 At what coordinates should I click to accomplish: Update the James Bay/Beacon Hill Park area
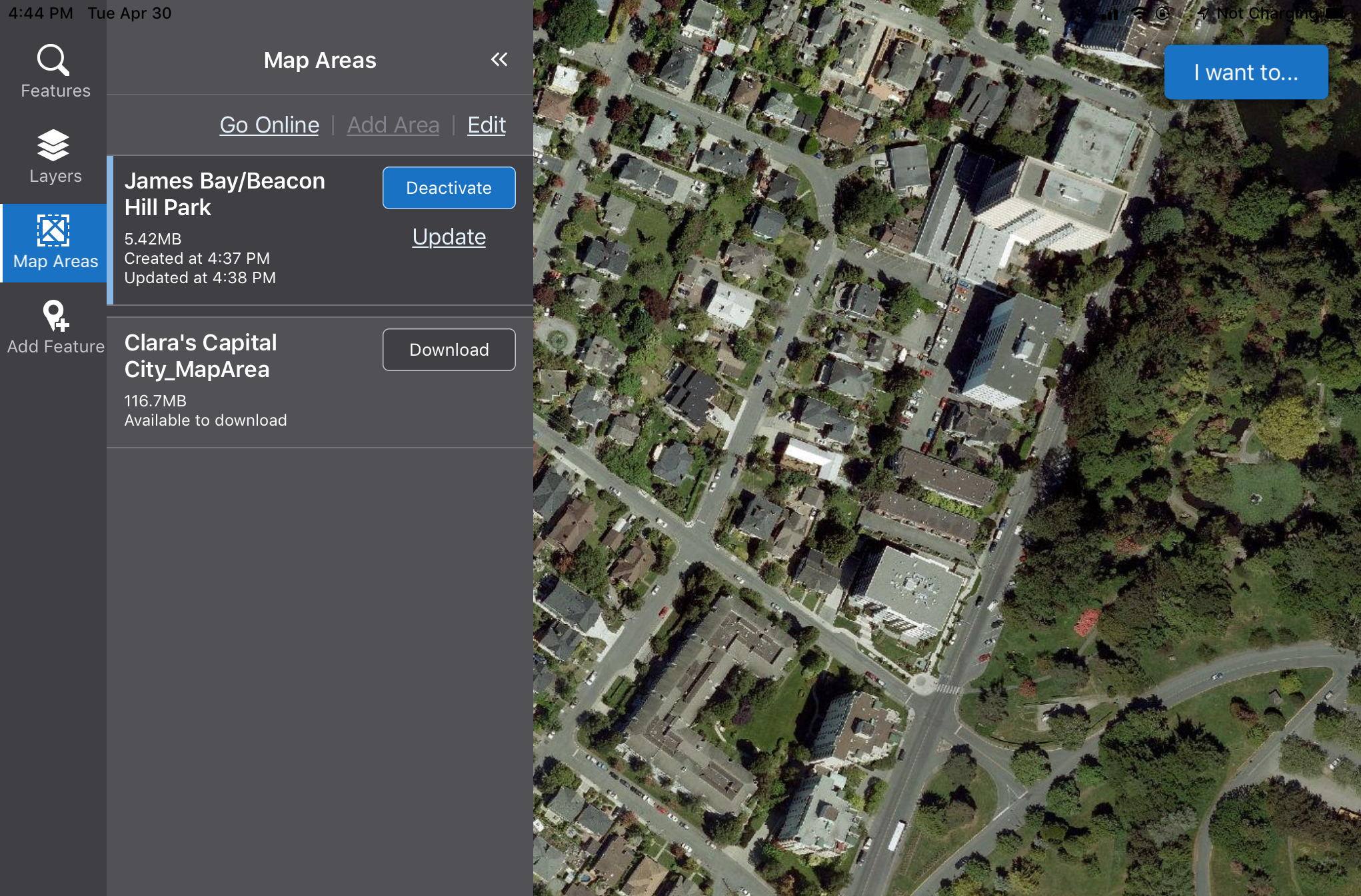(x=449, y=236)
